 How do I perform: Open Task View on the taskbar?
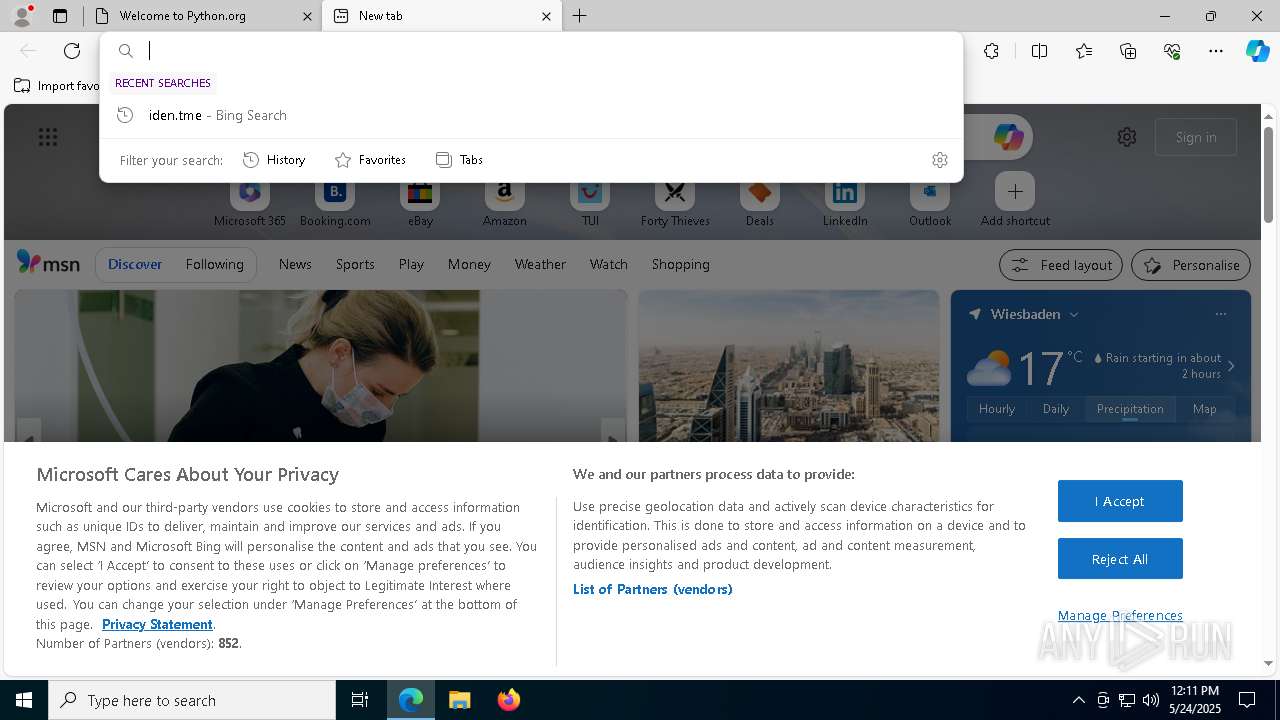(x=360, y=700)
